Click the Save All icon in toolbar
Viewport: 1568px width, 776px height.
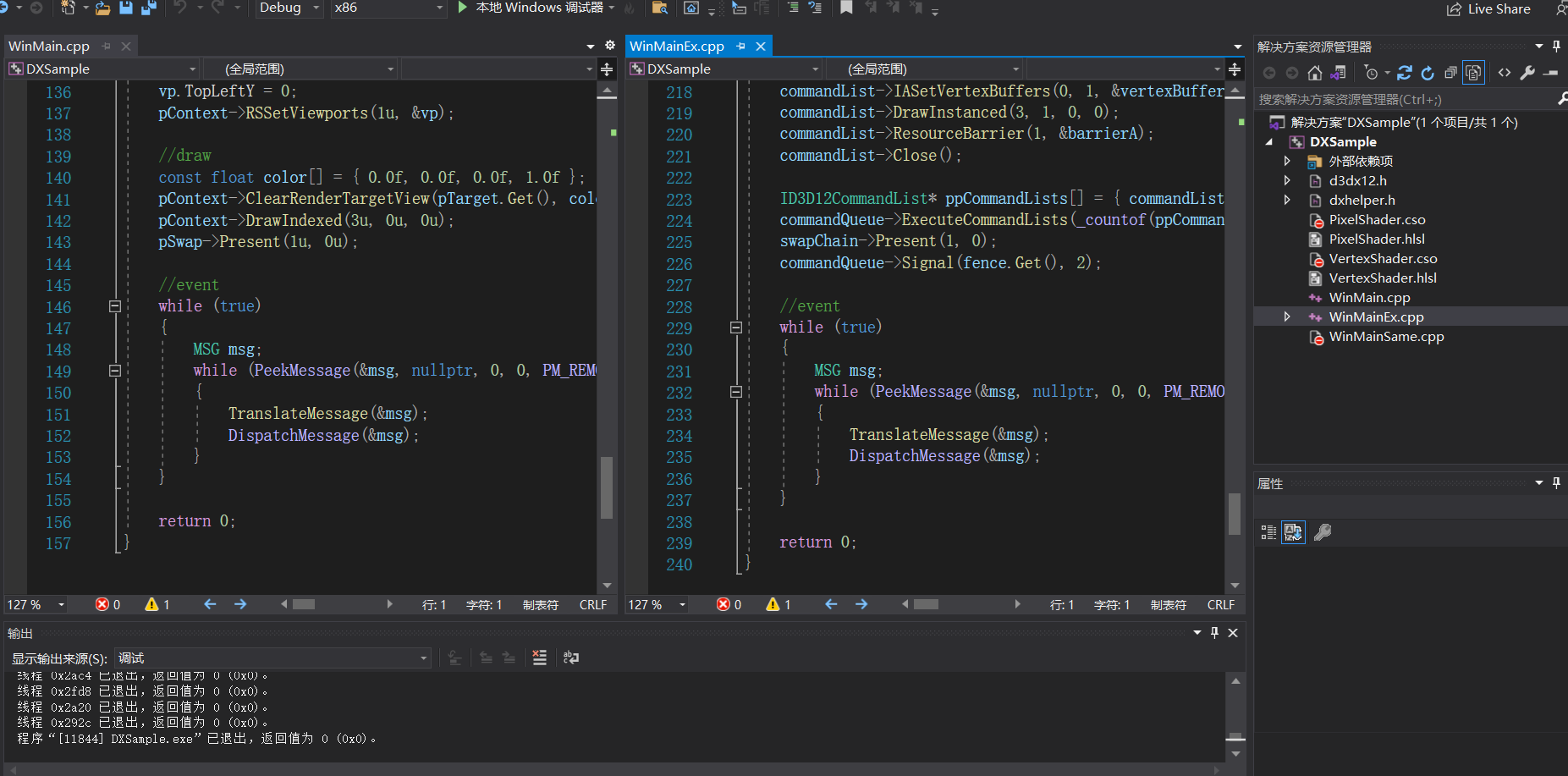click(149, 8)
